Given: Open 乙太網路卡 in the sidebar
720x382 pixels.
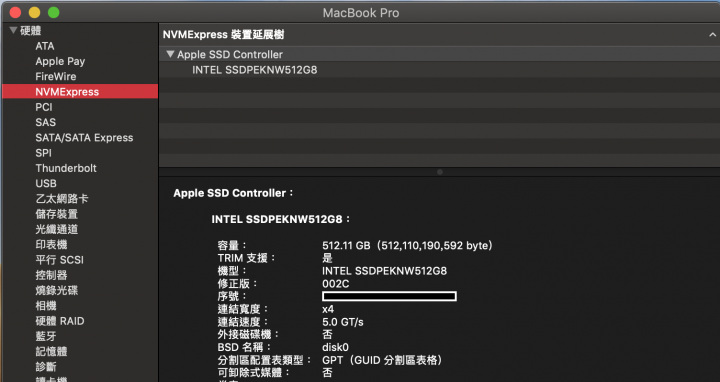Looking at the screenshot, I should click(x=62, y=198).
